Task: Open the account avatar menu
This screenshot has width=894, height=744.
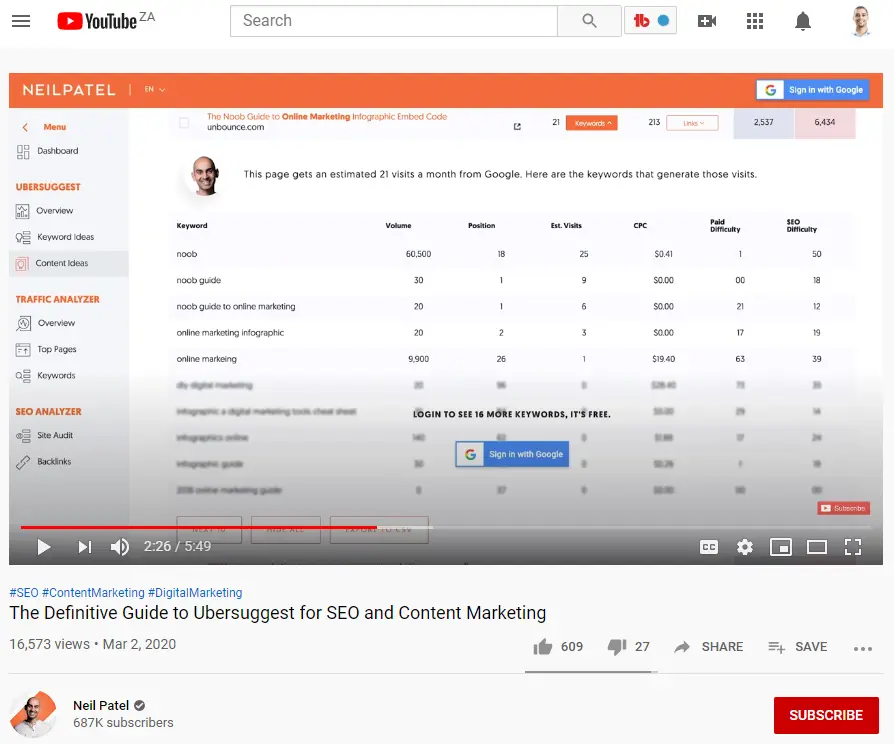Action: tap(861, 21)
